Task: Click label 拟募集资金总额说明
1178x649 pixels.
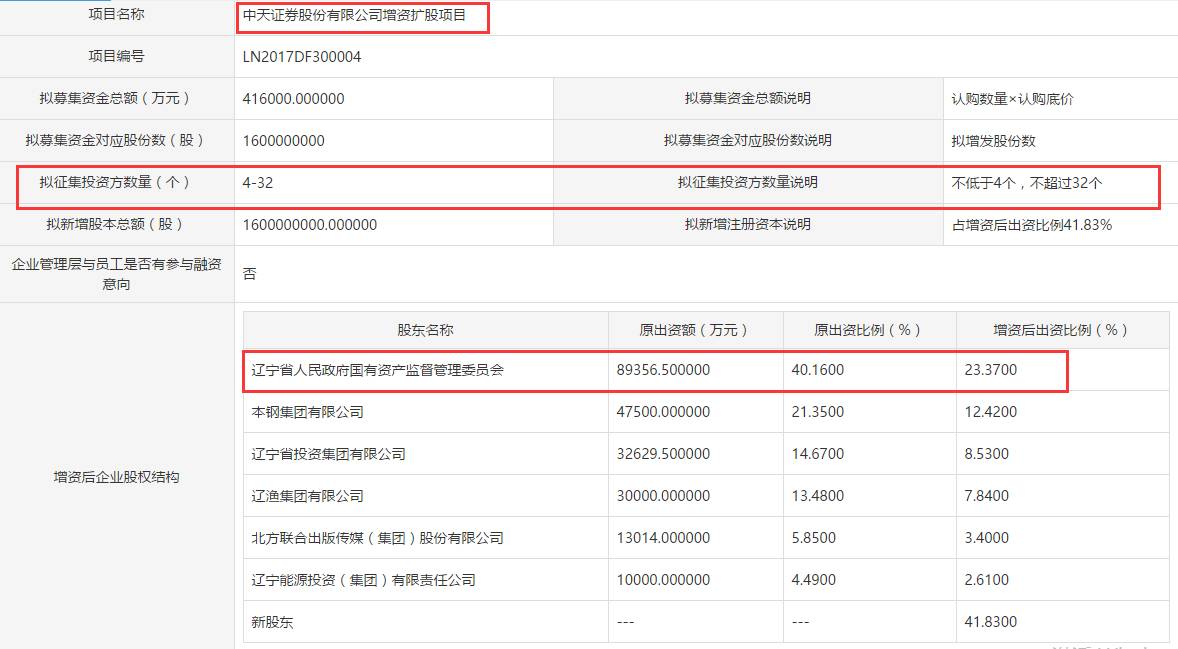Action: 748,98
